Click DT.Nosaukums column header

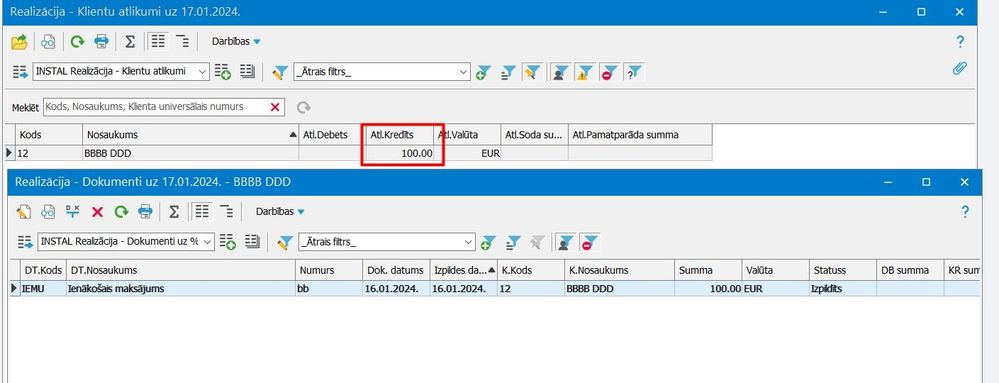180,270
